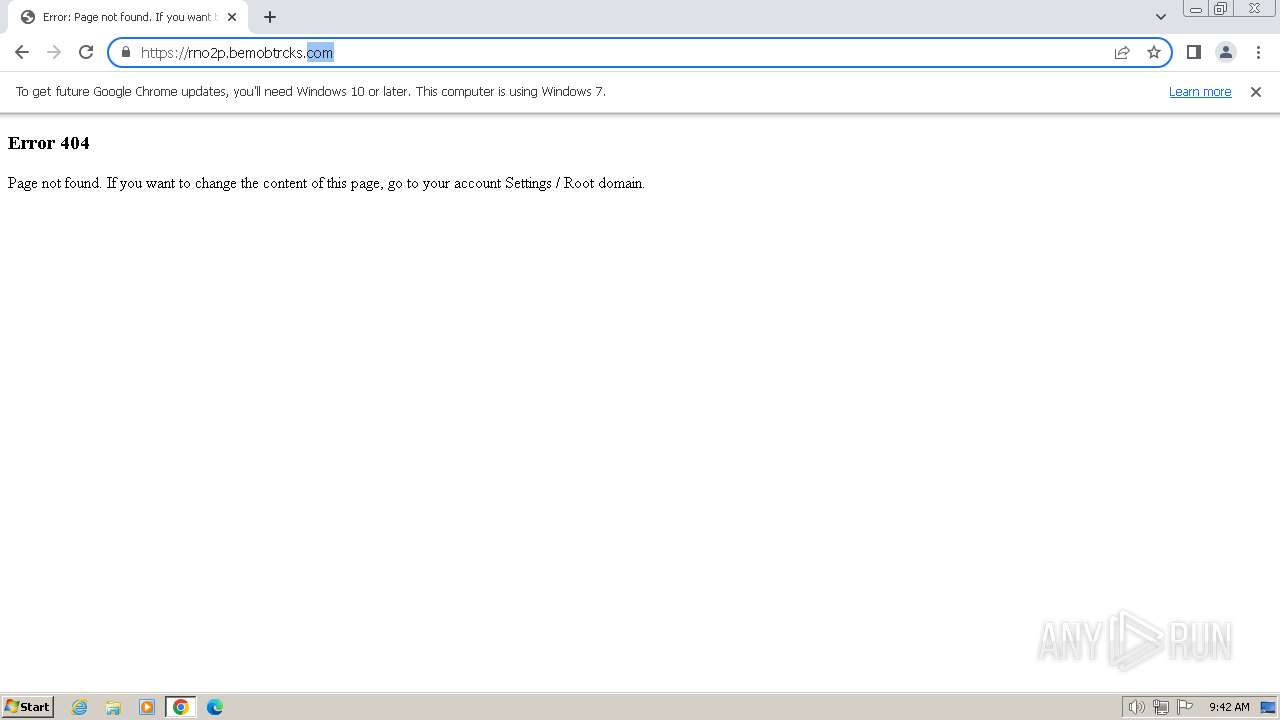Click the Windows 7 update notice text
The width and height of the screenshot is (1280, 720).
click(x=311, y=92)
